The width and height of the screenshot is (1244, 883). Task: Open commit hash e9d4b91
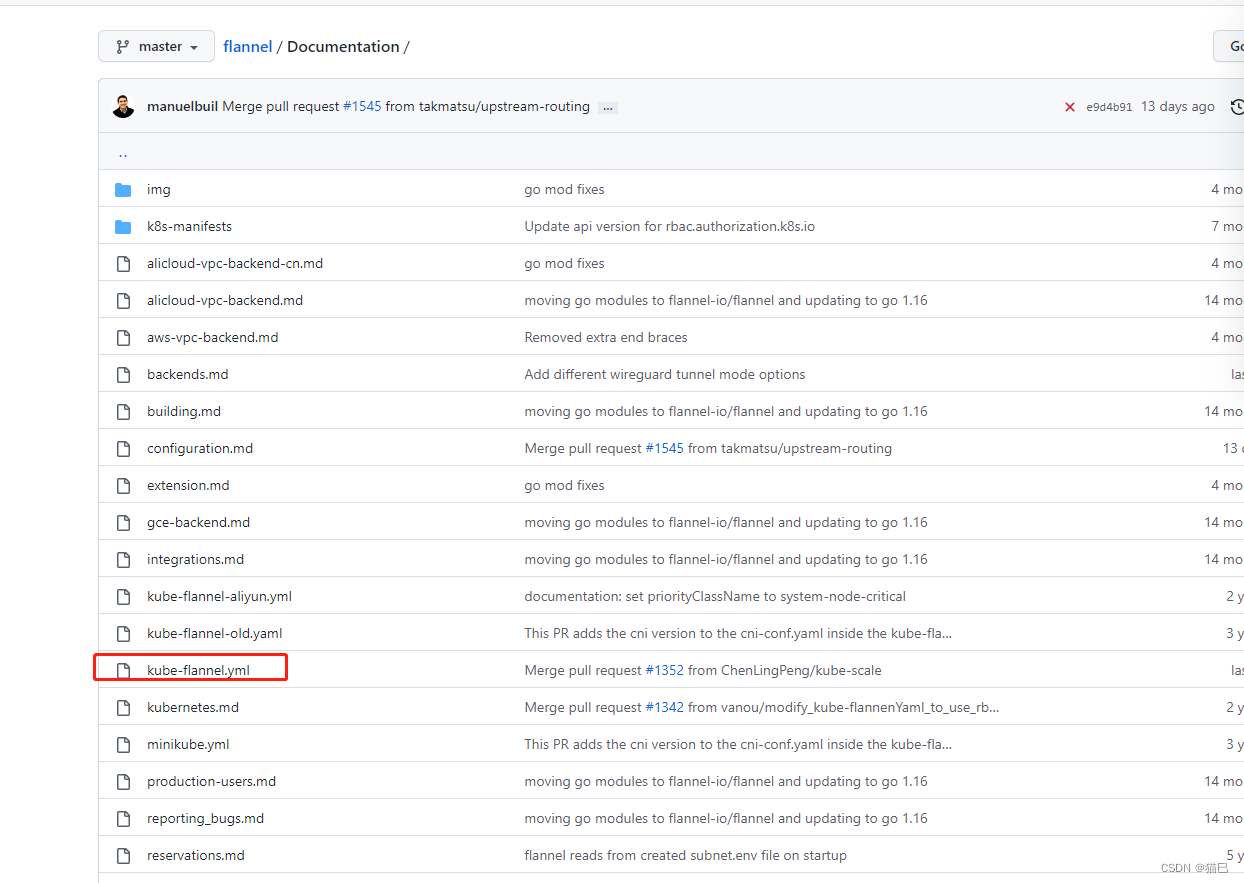(1109, 107)
